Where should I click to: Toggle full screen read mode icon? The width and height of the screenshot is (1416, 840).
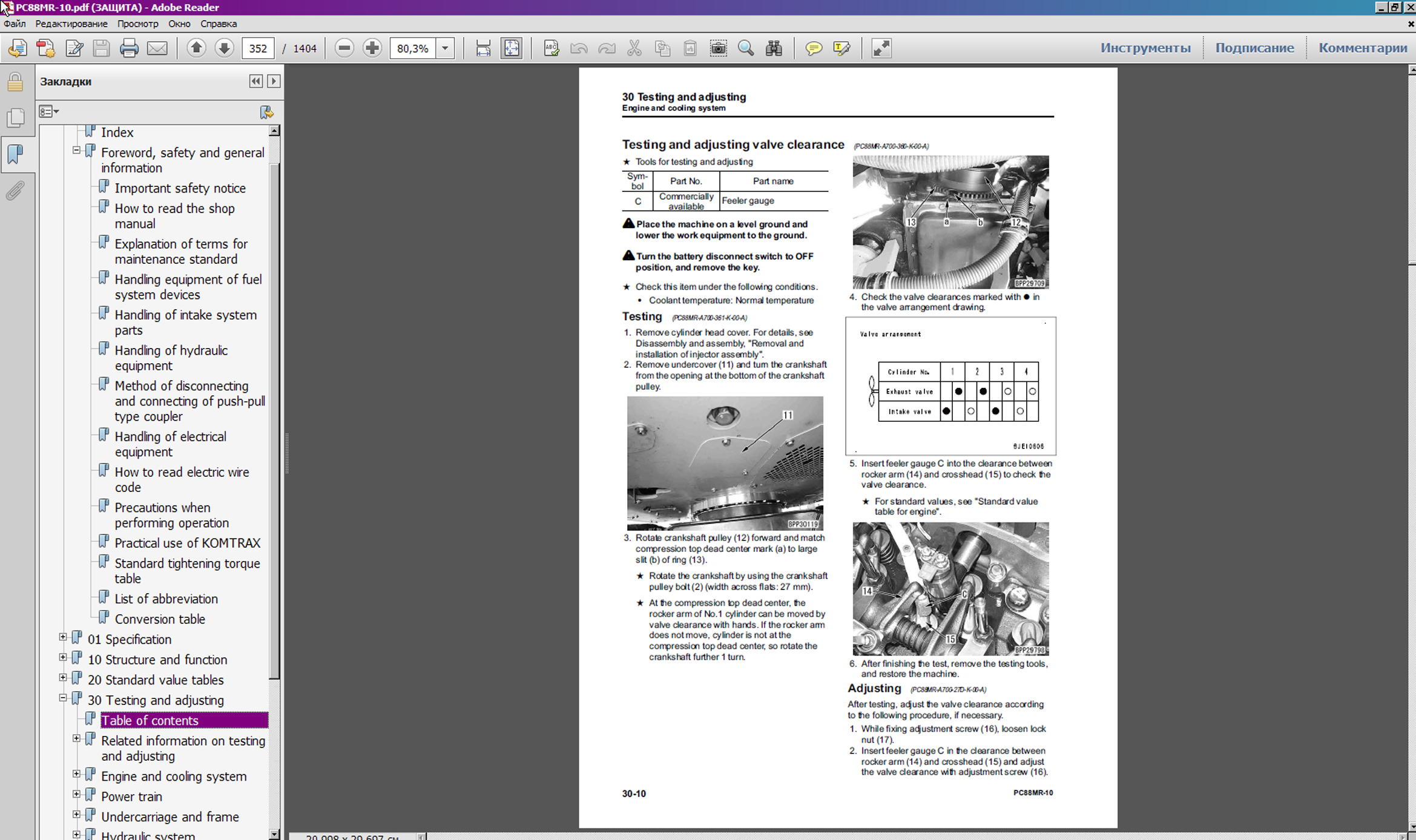pyautogui.click(x=881, y=48)
